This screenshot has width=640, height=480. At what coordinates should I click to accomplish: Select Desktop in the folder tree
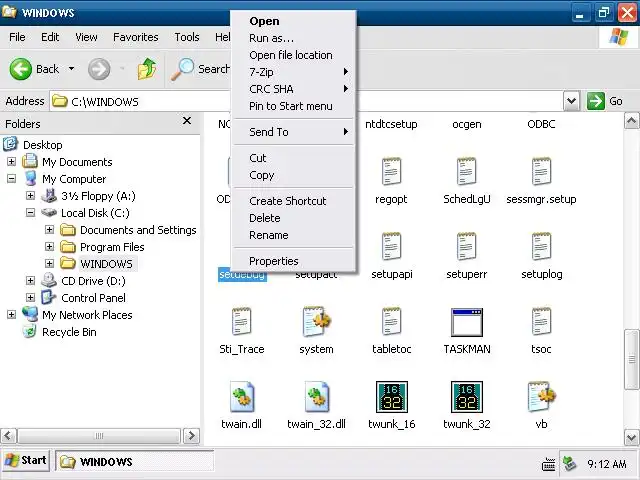tap(42, 145)
